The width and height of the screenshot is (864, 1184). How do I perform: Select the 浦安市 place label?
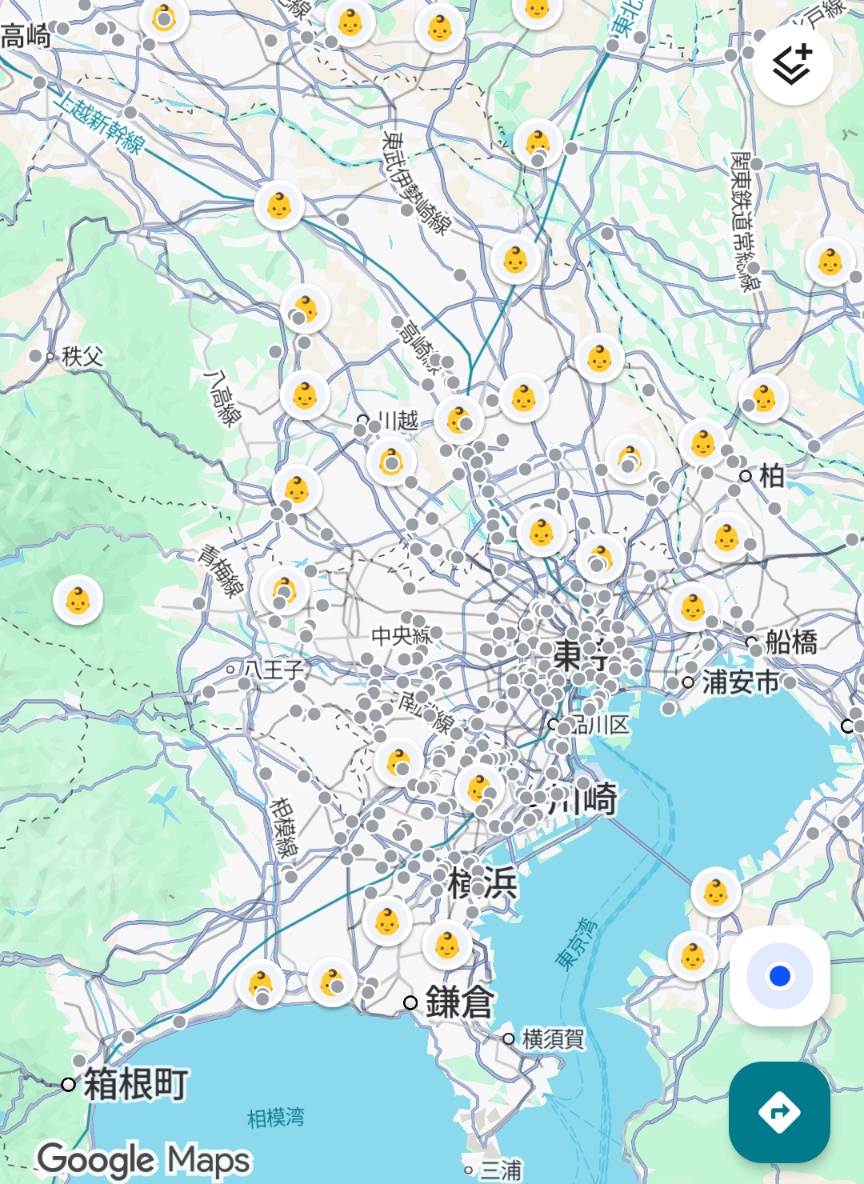[x=740, y=682]
